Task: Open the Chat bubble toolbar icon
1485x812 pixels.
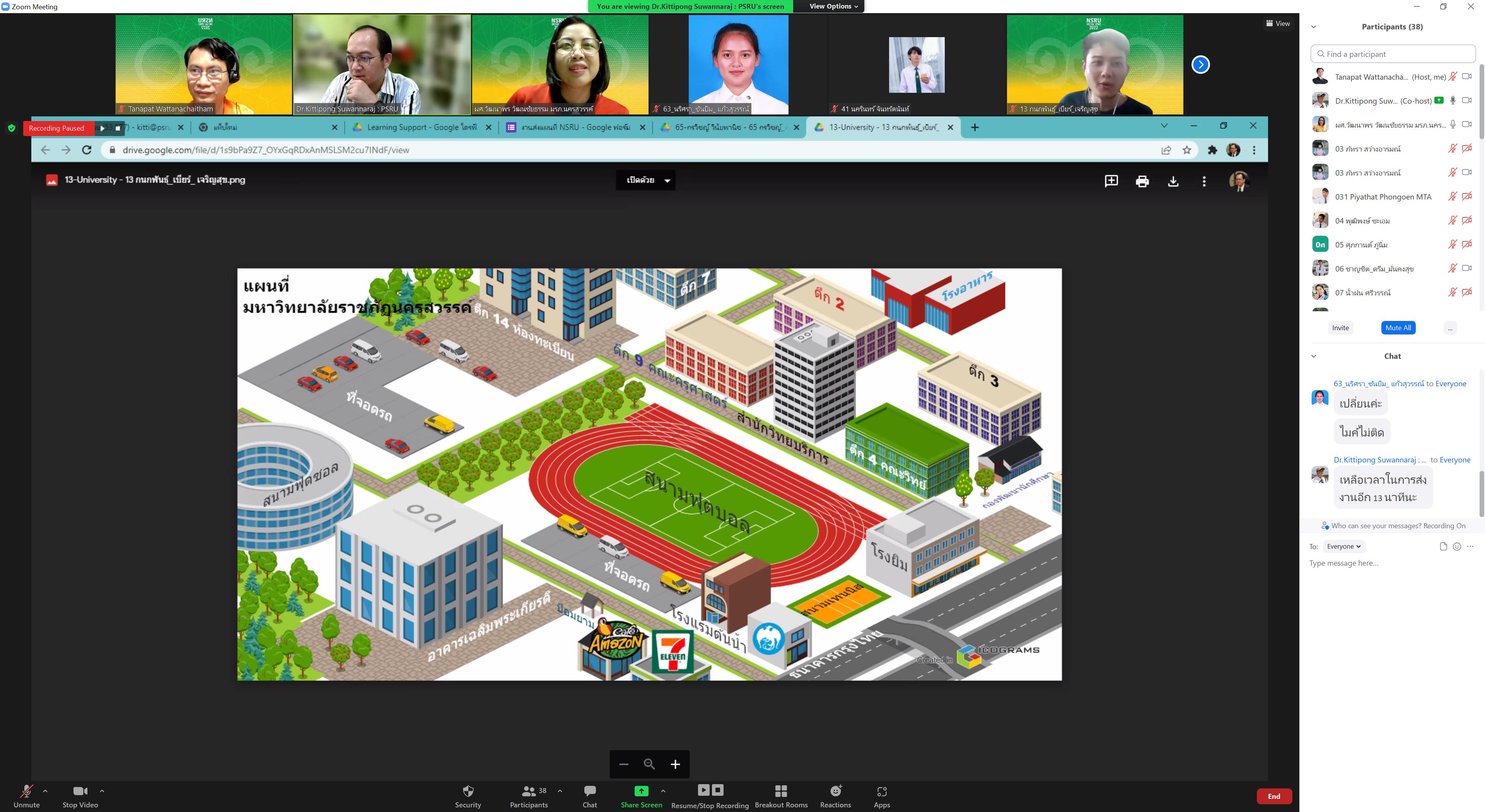Action: (x=590, y=791)
